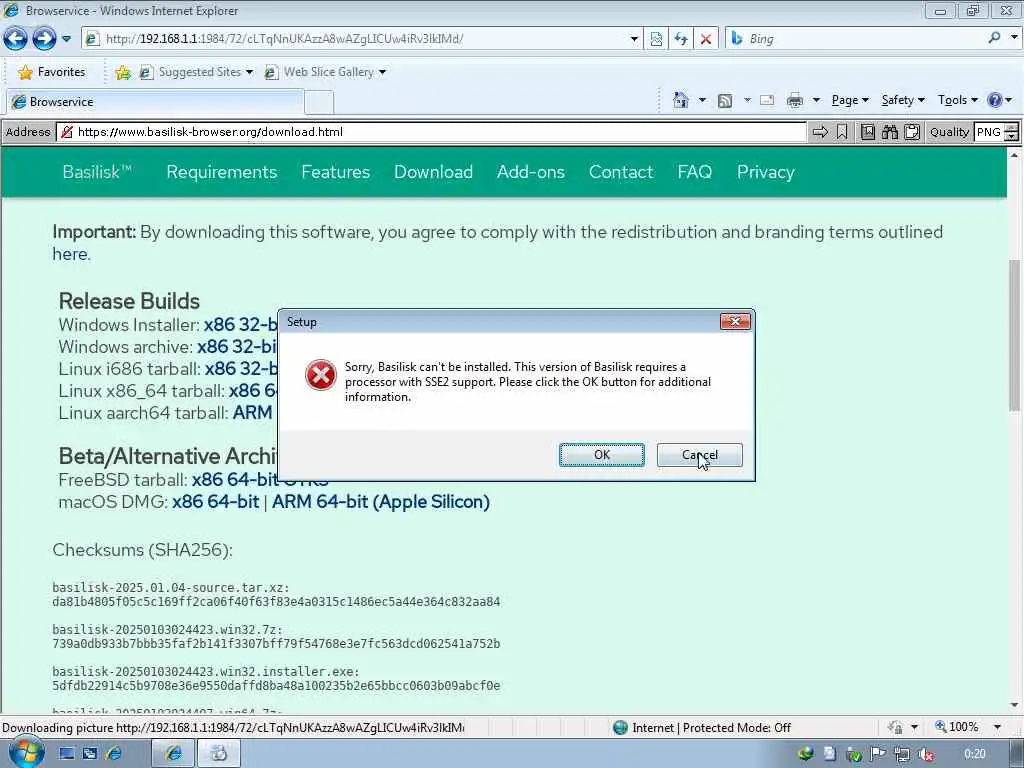Open the Safety menu

tap(903, 100)
